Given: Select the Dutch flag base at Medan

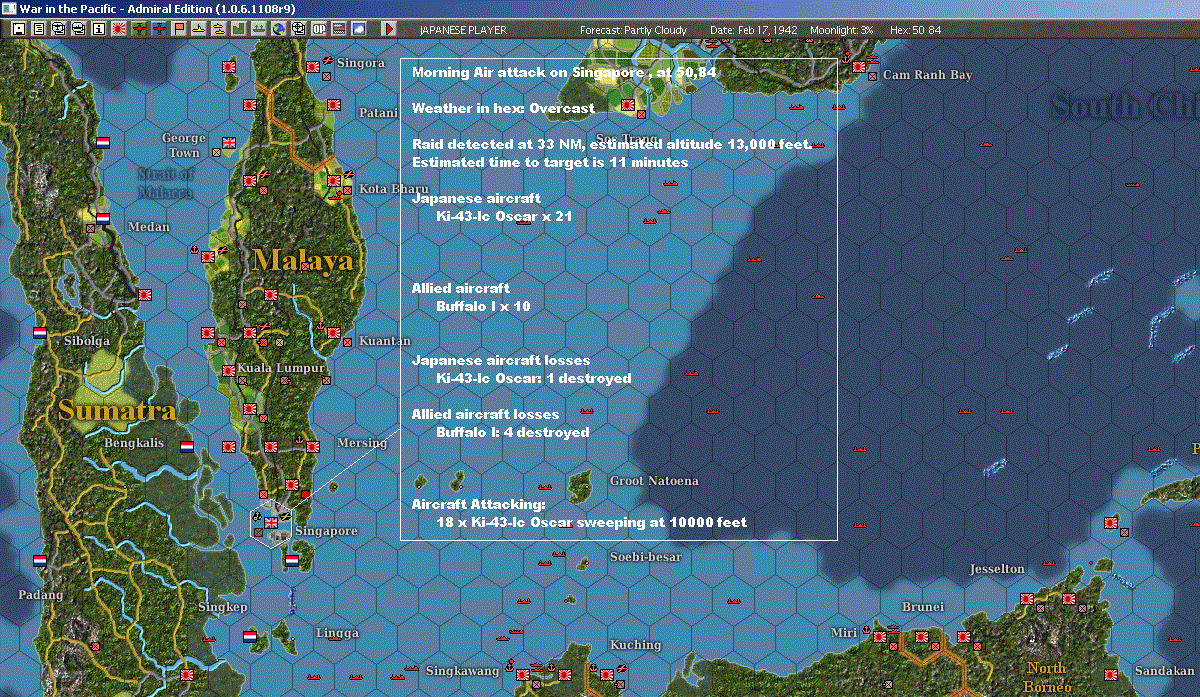Looking at the screenshot, I should pyautogui.click(x=102, y=218).
